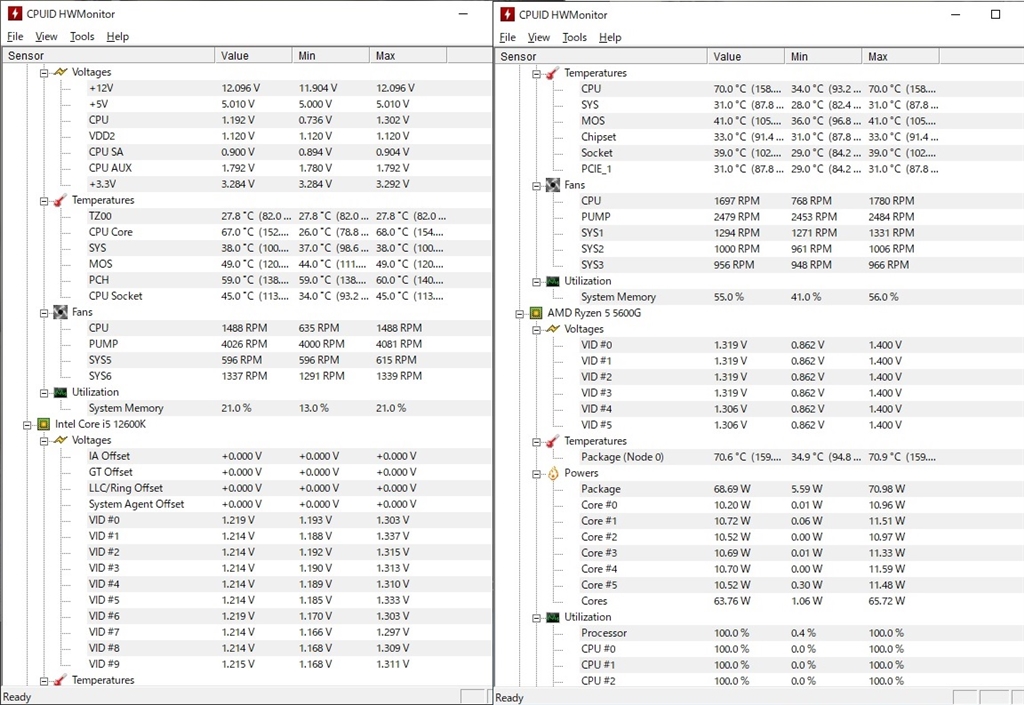Collapse the Utilization group above the 55.0 % System Memory row
The width and height of the screenshot is (1024, 705).
[537, 282]
